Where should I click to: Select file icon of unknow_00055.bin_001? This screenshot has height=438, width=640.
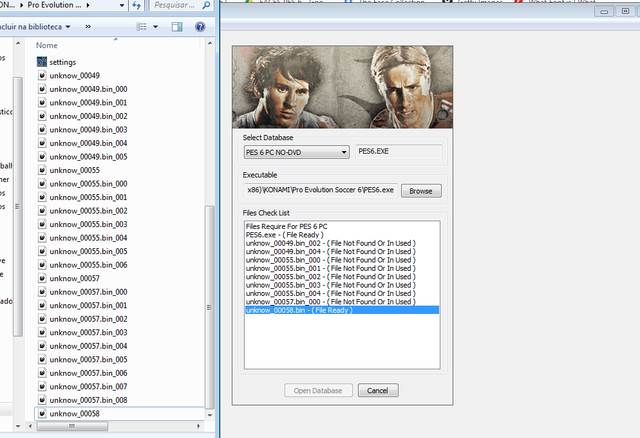click(x=42, y=197)
